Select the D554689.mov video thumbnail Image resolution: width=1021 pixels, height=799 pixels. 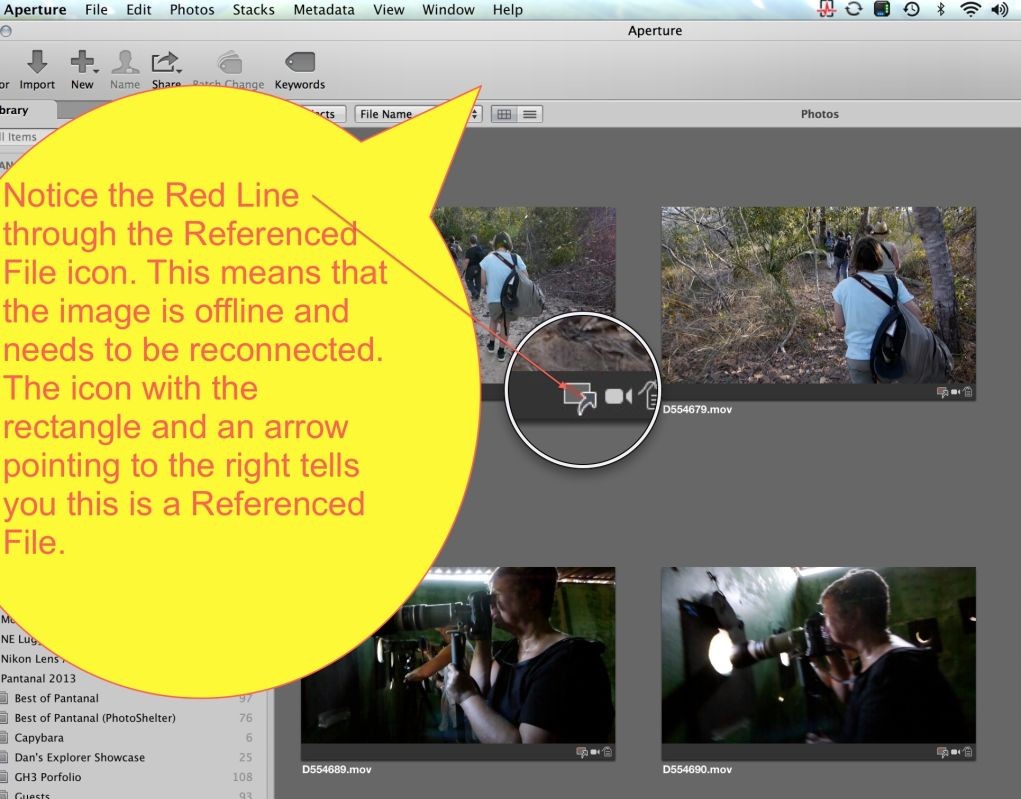click(458, 655)
